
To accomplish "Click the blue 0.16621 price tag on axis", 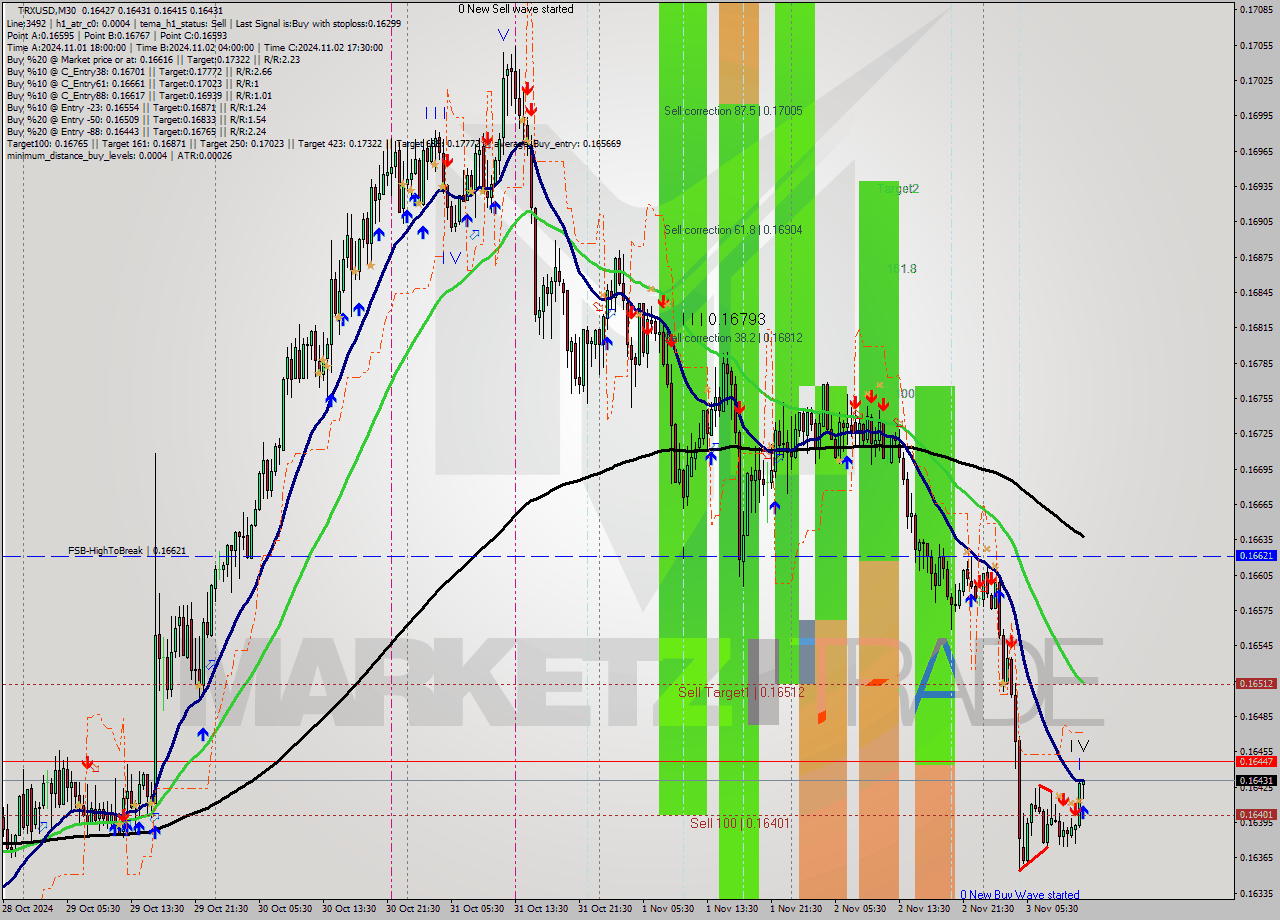I will (1256, 555).
